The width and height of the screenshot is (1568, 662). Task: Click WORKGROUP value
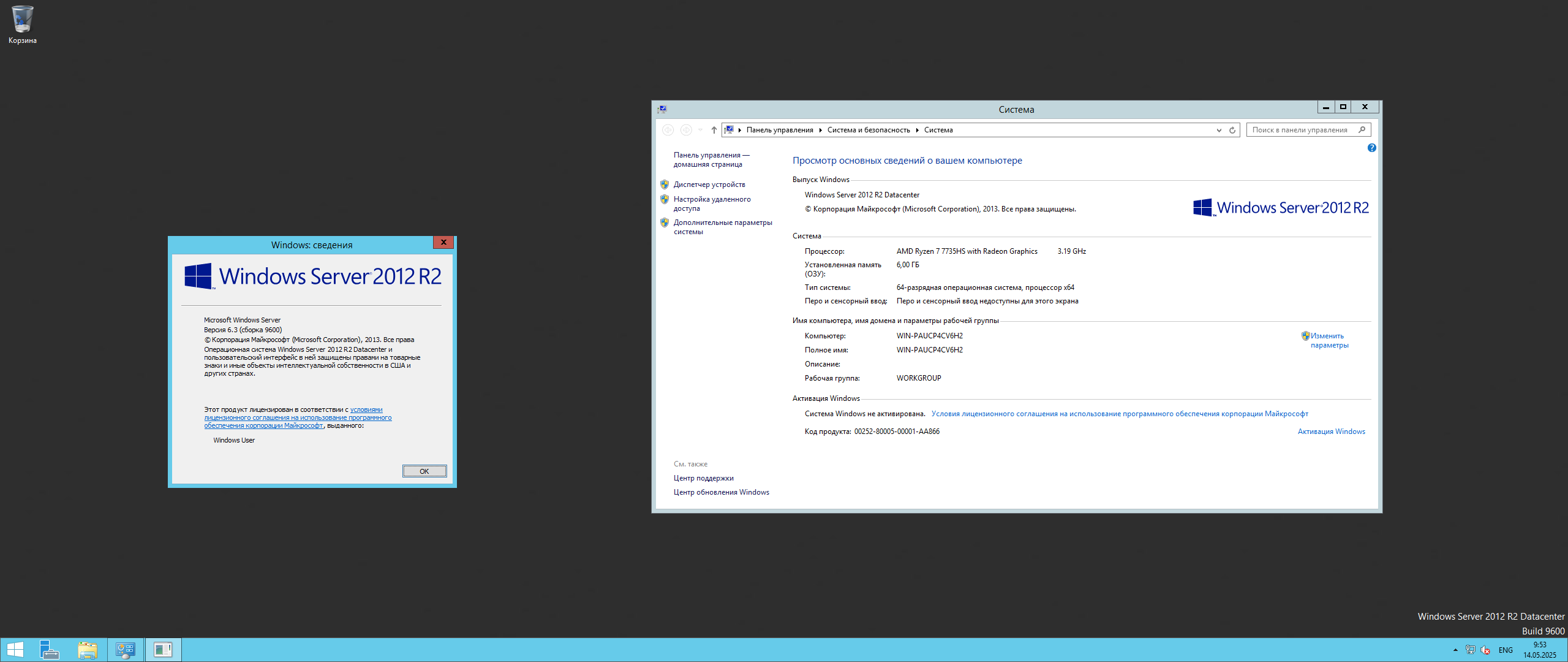(919, 378)
